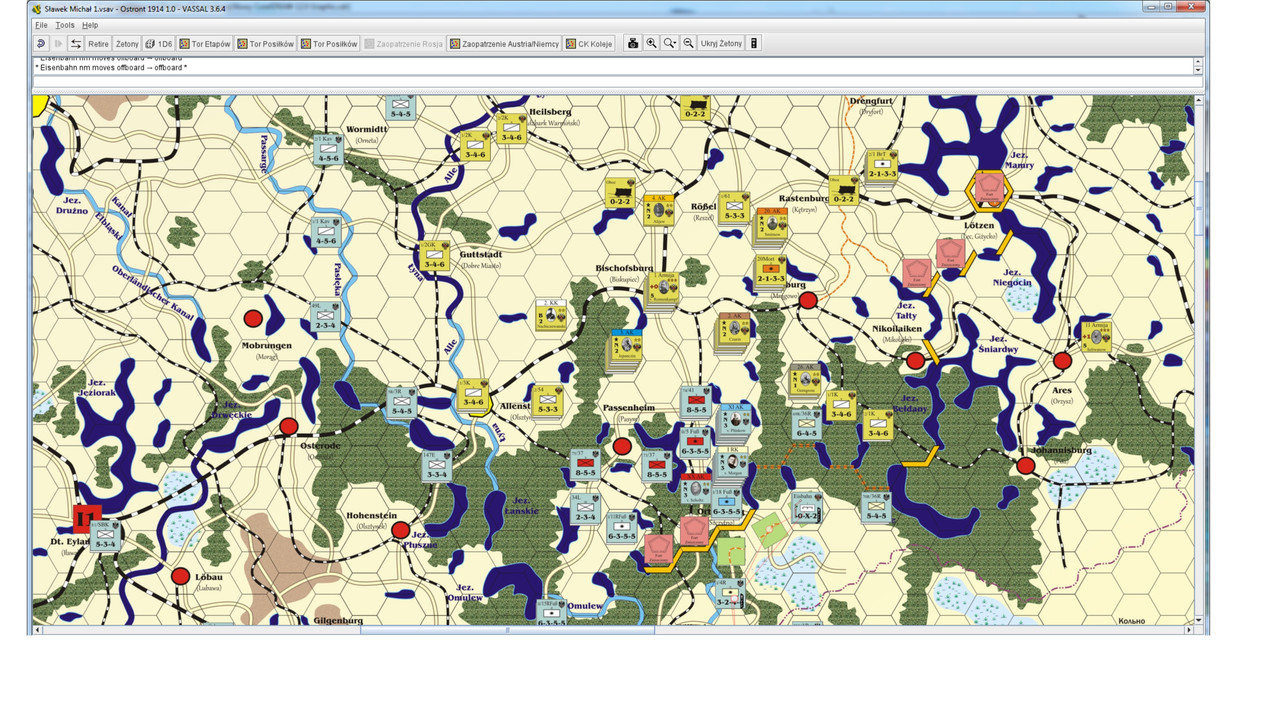Select the 4. AK corps counter near Rößel
Image resolution: width=1280 pixels, height=706 pixels.
pos(658,210)
